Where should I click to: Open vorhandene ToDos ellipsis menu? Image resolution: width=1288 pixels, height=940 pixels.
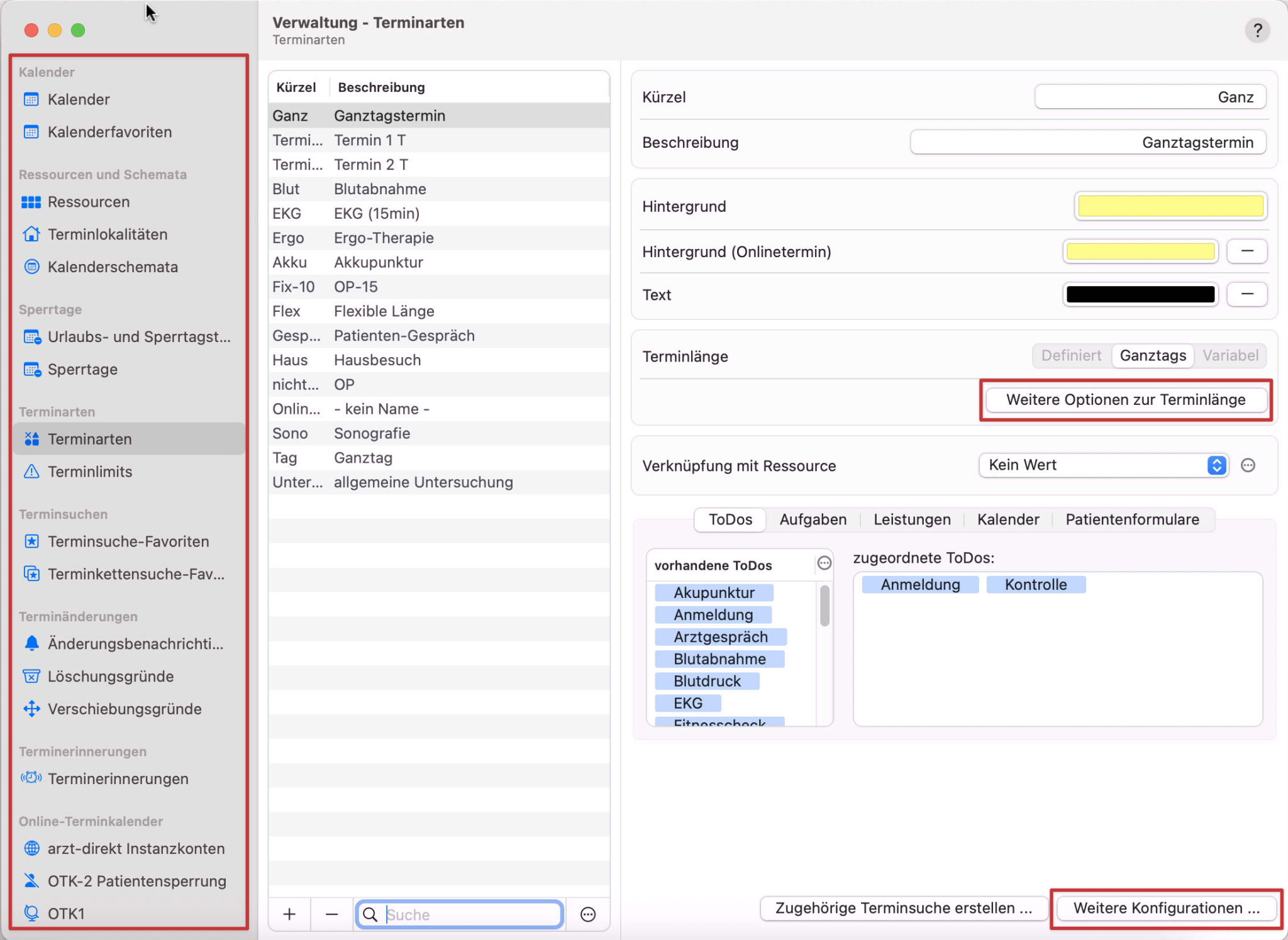click(x=824, y=563)
